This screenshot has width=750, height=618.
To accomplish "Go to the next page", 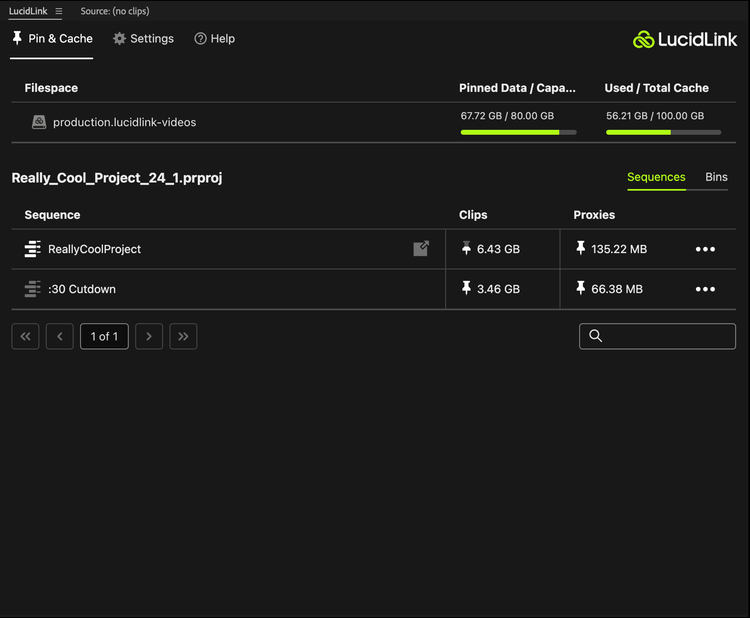I will (x=149, y=336).
